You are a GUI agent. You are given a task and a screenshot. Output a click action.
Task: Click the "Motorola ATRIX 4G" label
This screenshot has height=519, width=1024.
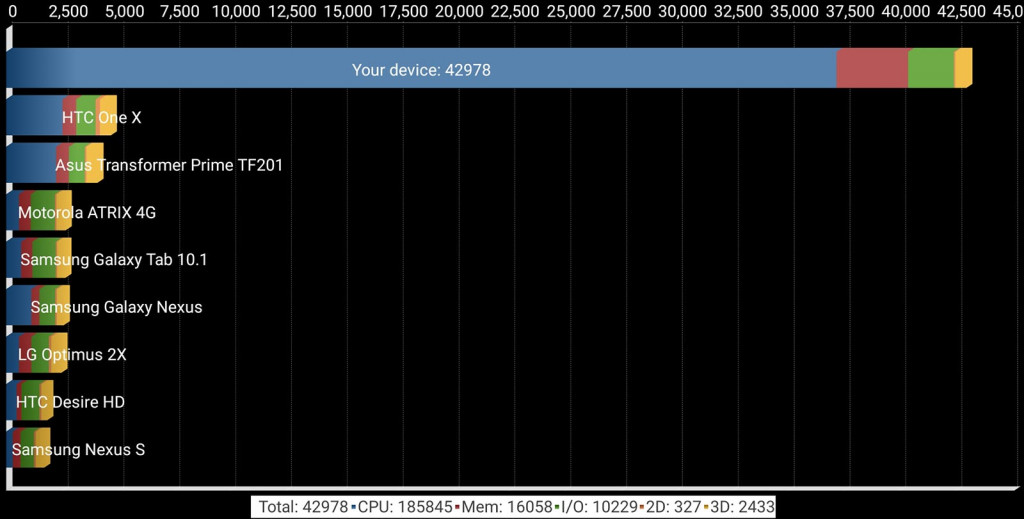(87, 212)
